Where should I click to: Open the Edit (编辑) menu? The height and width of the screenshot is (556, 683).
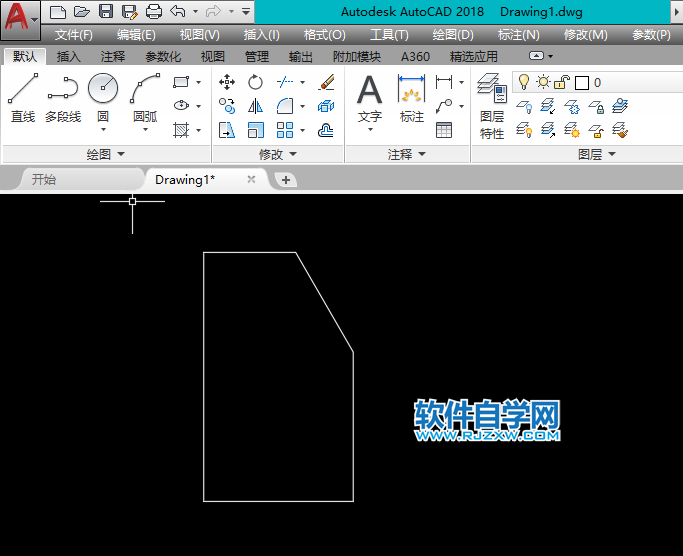click(x=136, y=34)
